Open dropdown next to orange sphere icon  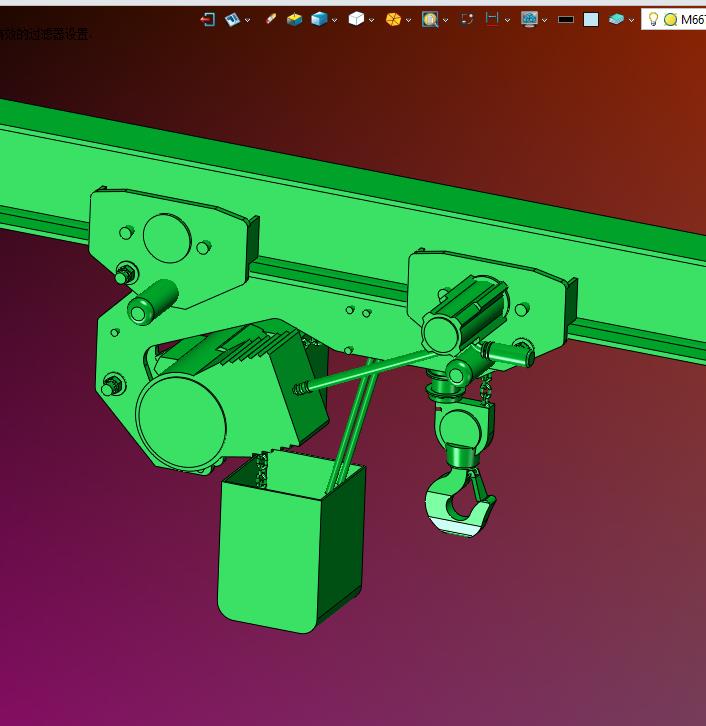pos(408,20)
